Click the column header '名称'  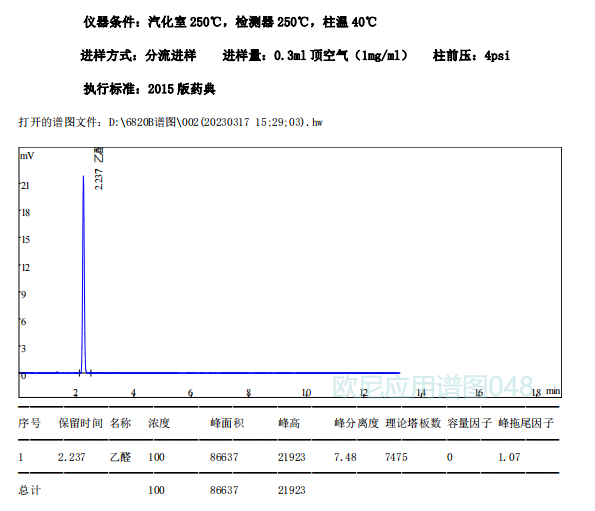tap(120, 423)
